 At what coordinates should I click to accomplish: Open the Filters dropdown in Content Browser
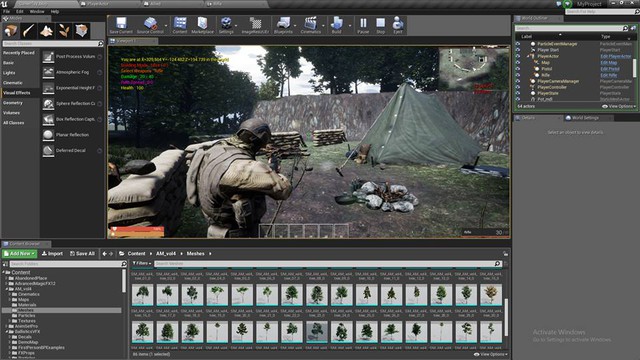coord(142,264)
